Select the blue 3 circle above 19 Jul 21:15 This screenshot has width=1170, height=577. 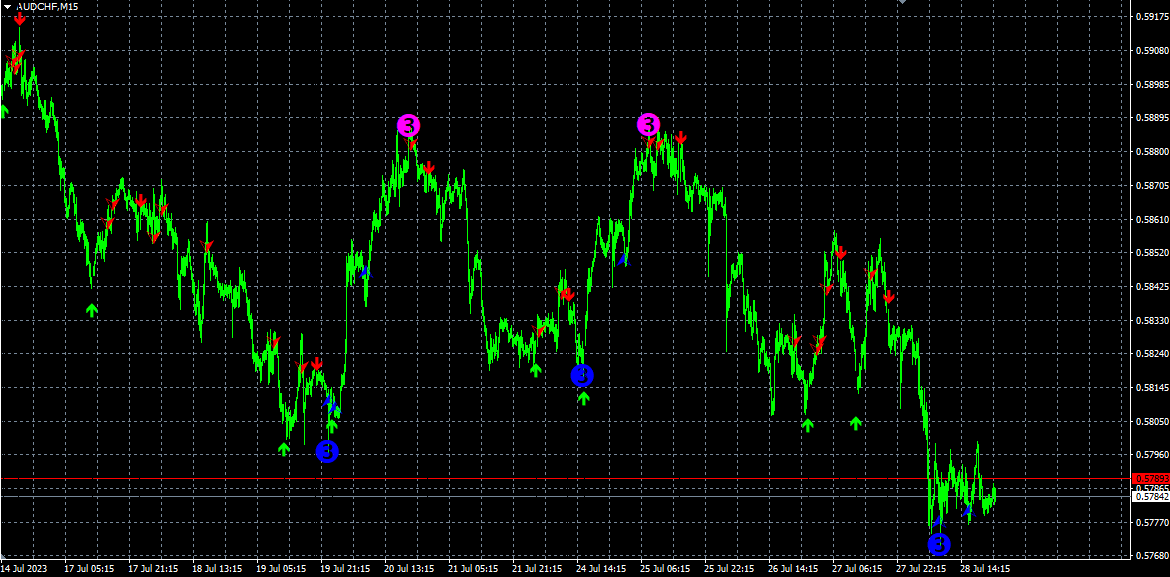pyautogui.click(x=328, y=451)
